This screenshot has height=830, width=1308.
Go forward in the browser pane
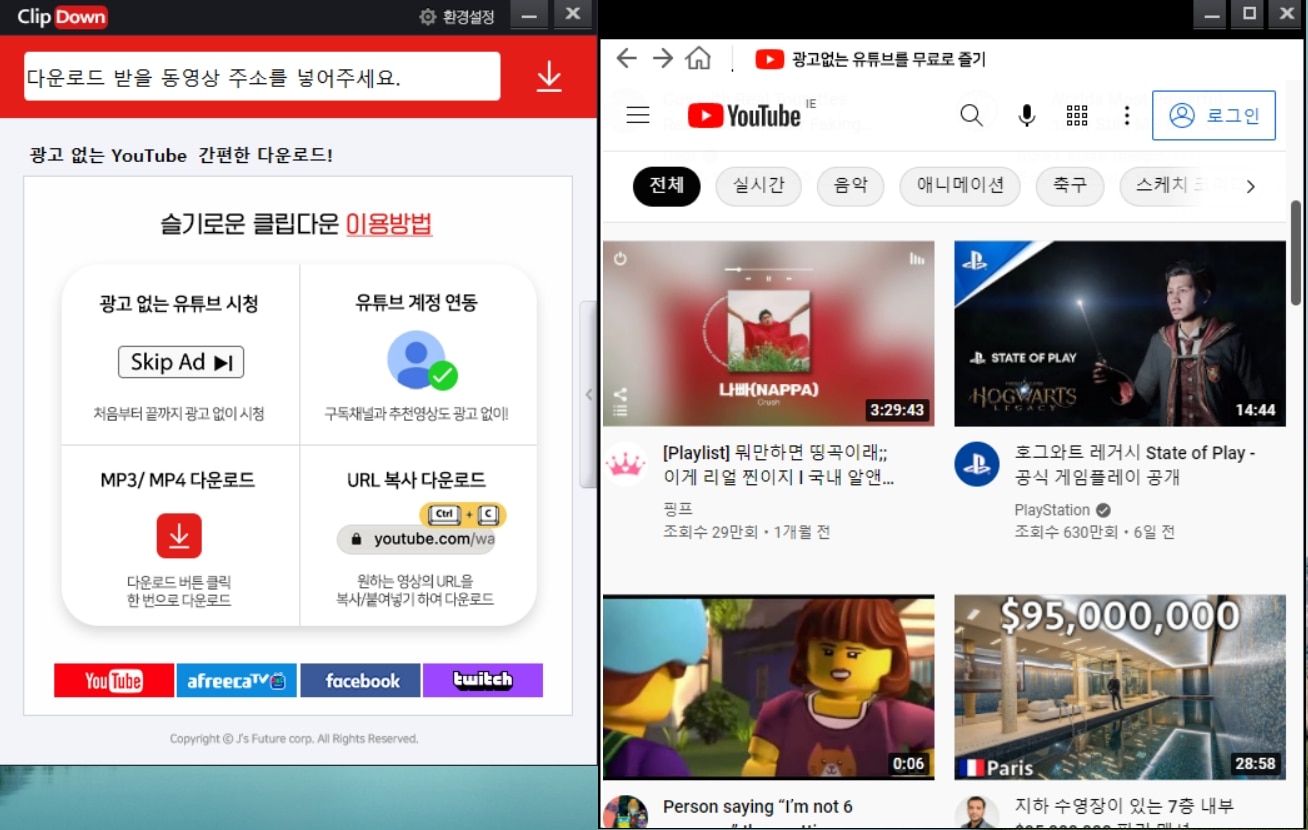pyautogui.click(x=662, y=58)
